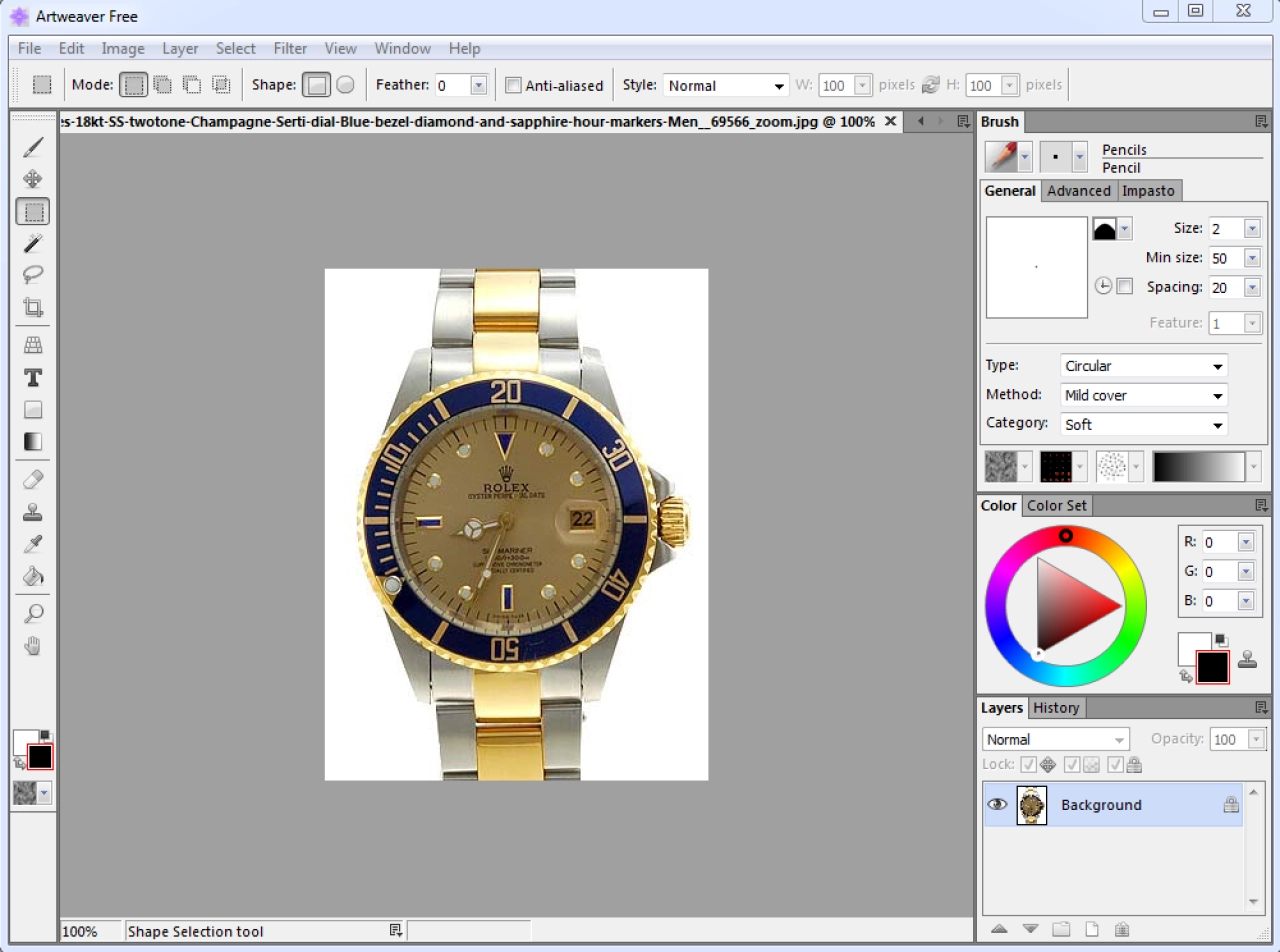The width and height of the screenshot is (1280, 952).
Task: Open the Layer menu
Action: [180, 48]
